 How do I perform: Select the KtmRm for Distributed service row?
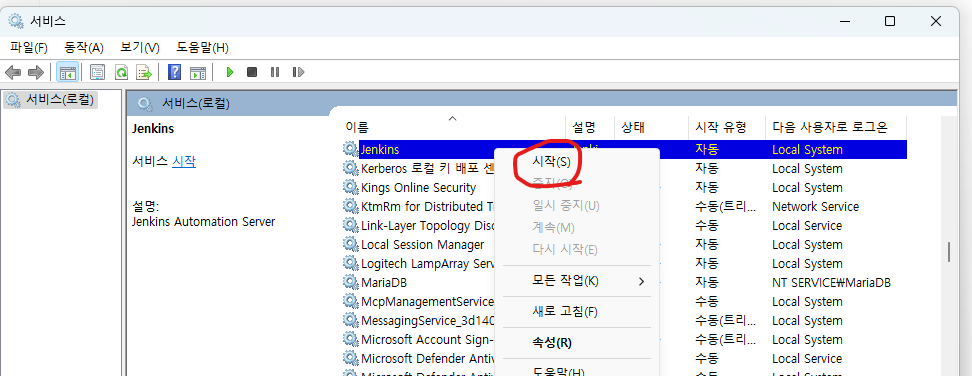click(x=625, y=206)
